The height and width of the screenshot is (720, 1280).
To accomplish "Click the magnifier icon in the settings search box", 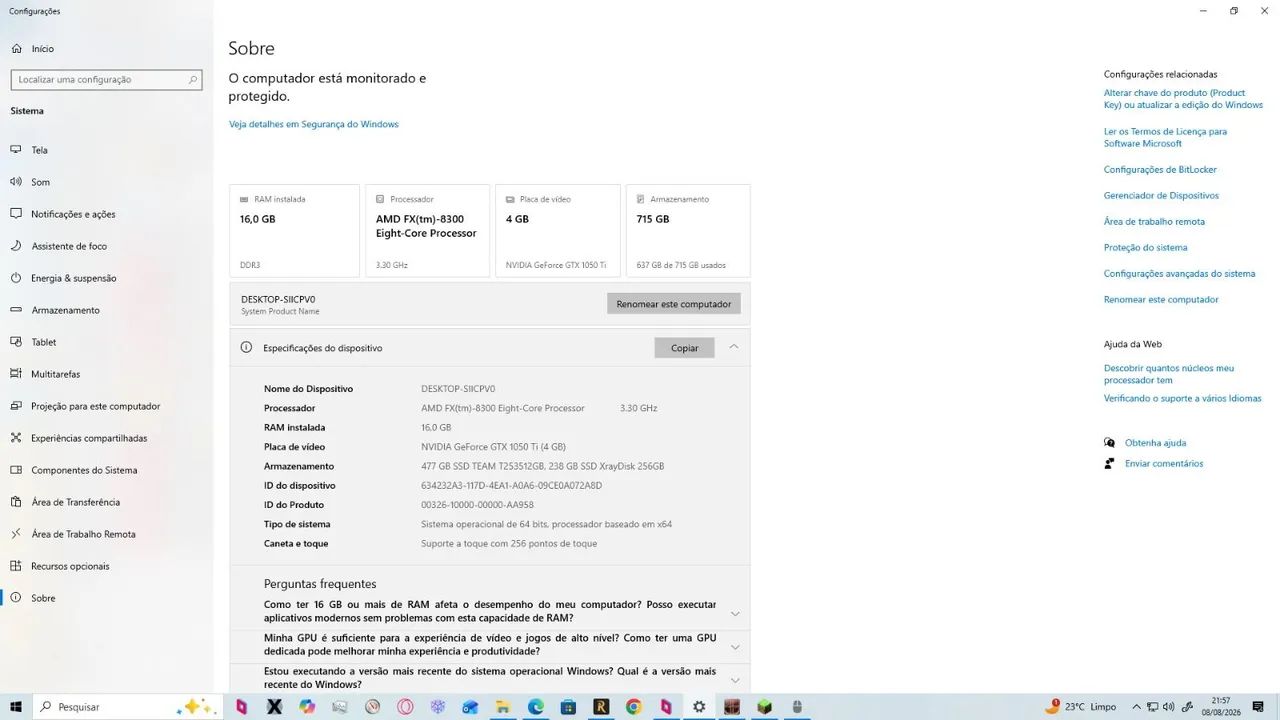I will tap(194, 79).
